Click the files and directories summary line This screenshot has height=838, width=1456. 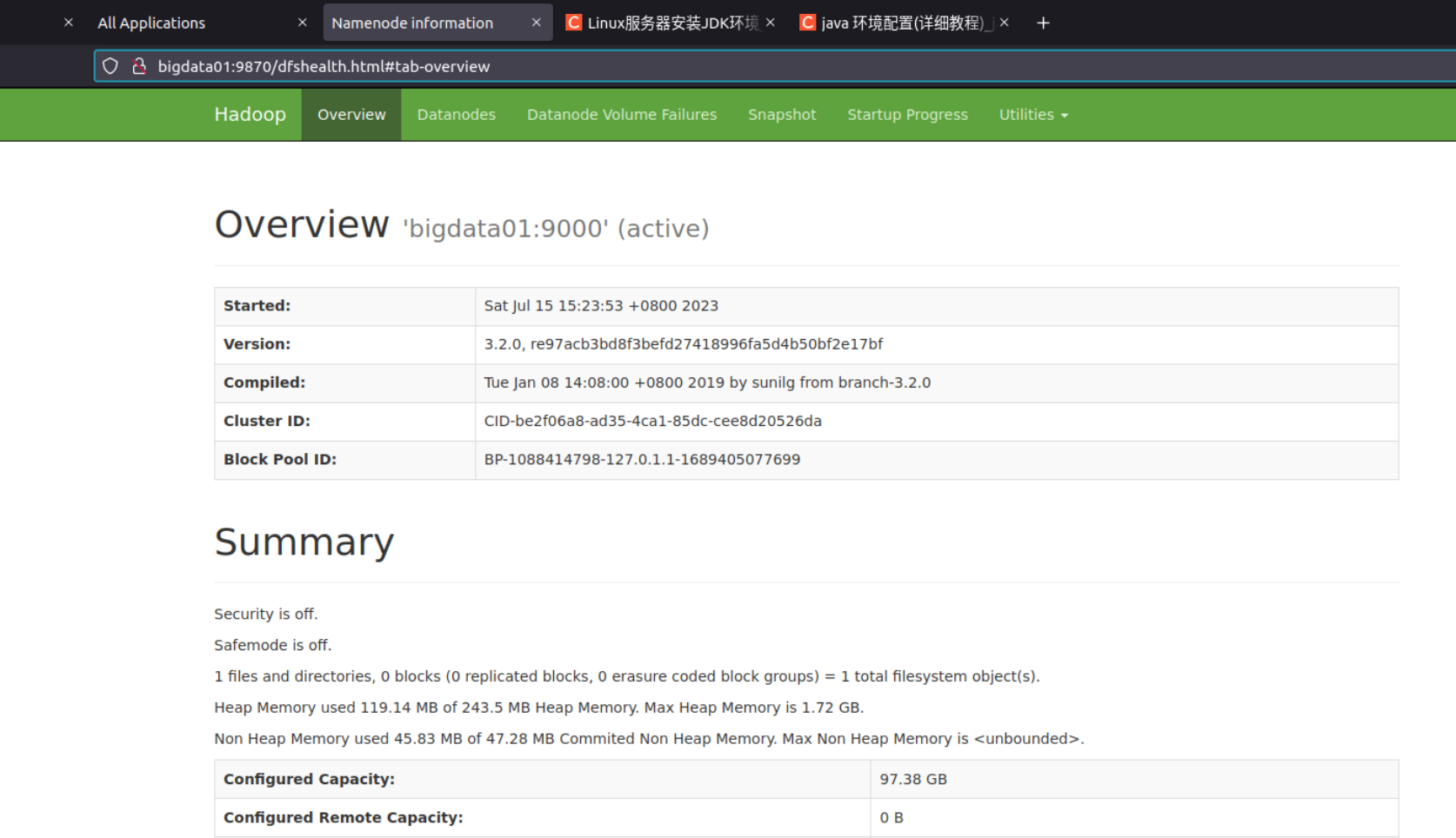pyautogui.click(x=627, y=676)
